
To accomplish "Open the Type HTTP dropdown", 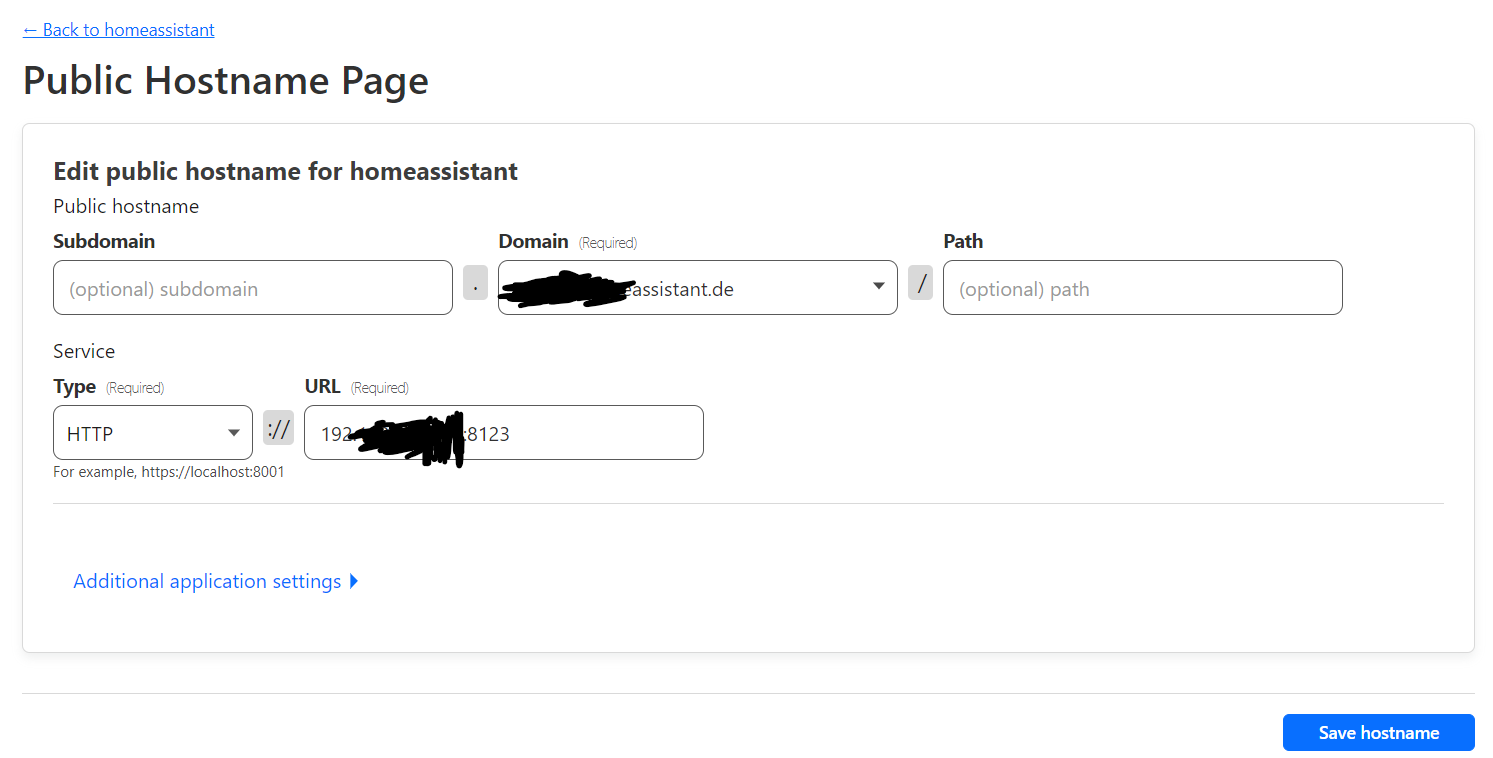I will [x=153, y=433].
